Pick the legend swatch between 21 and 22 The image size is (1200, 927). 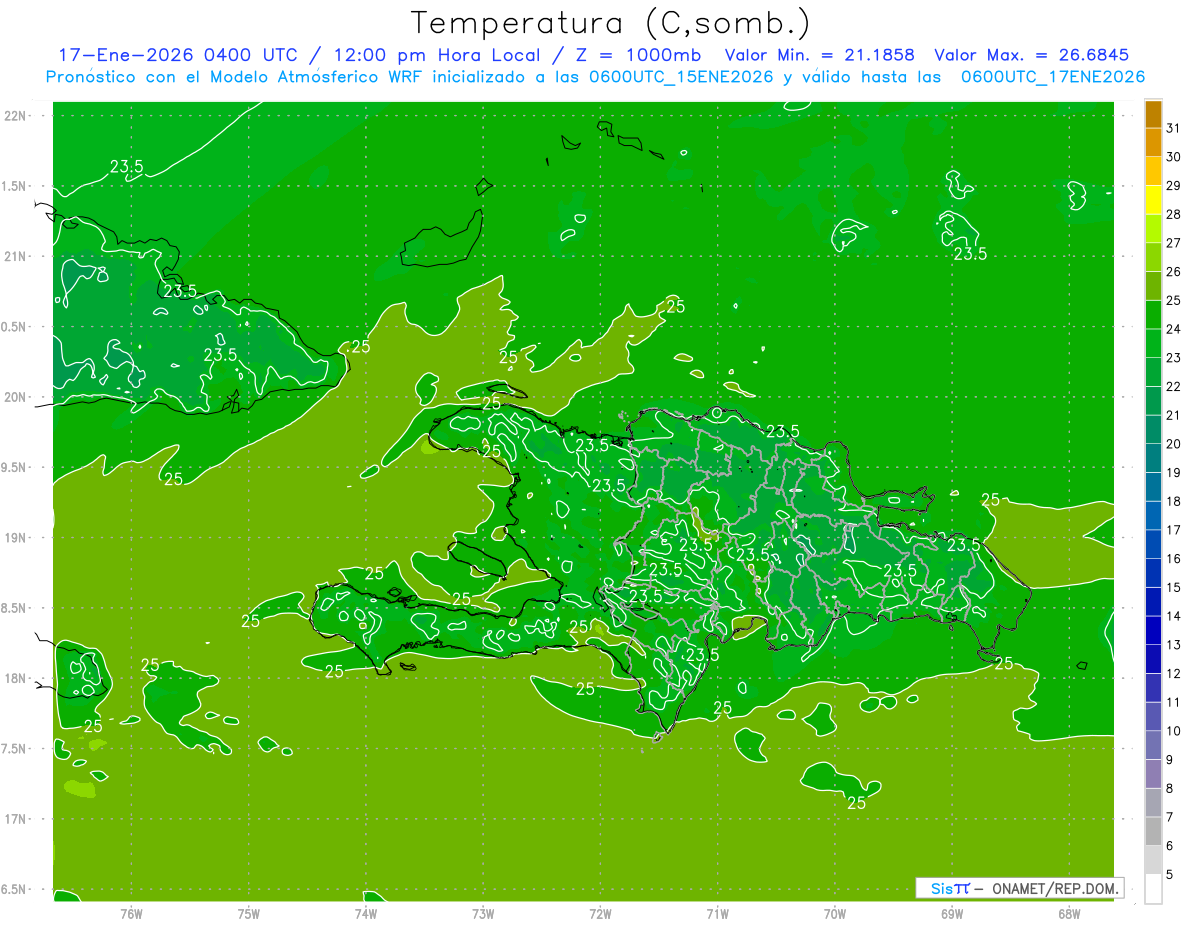click(x=1153, y=401)
